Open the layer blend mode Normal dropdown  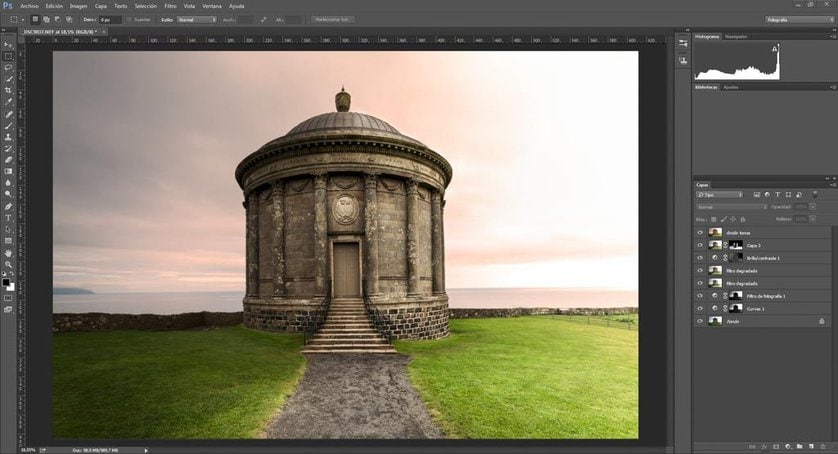pyautogui.click(x=730, y=206)
